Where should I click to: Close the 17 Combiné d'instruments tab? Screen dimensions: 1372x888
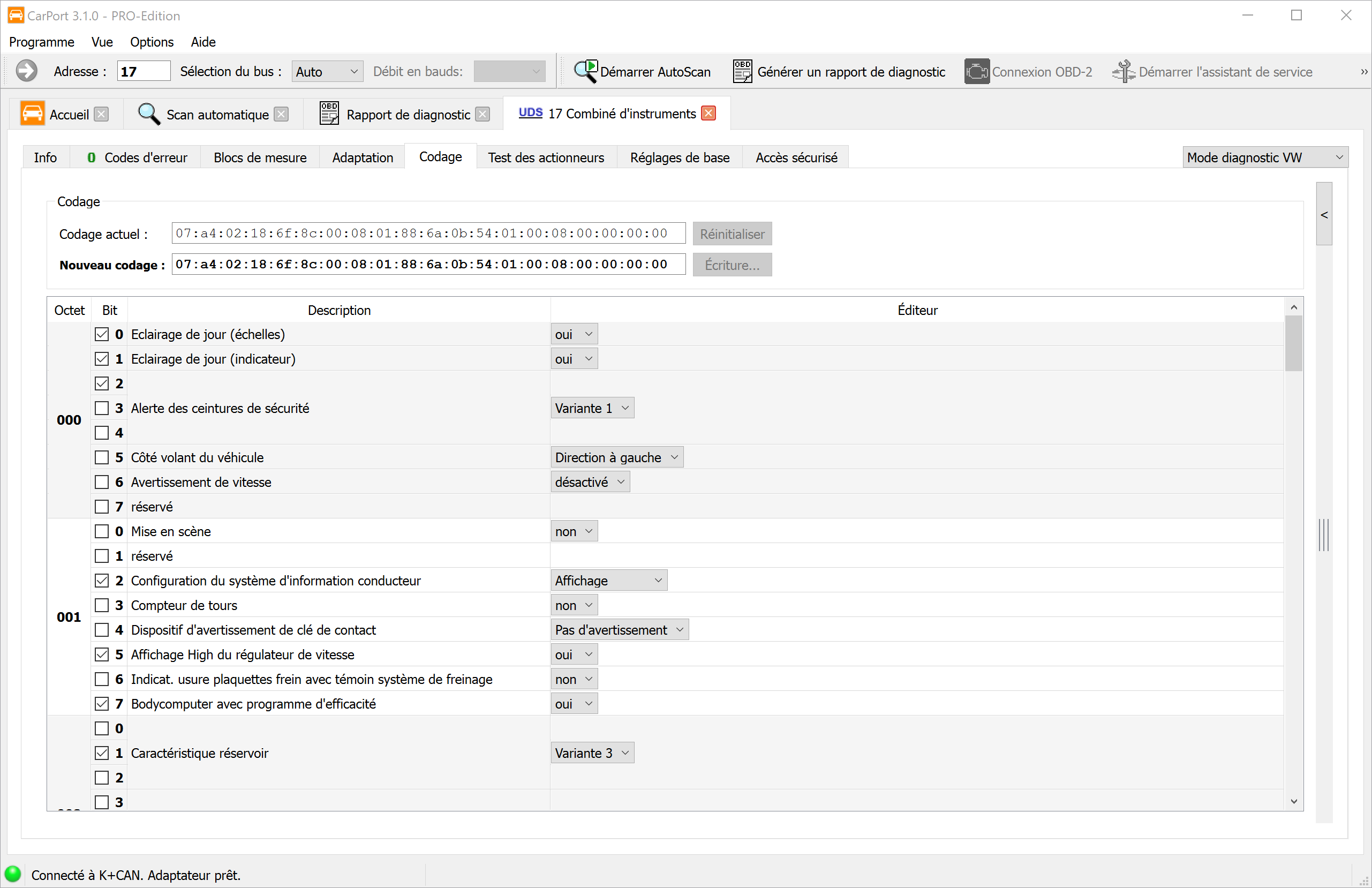708,114
